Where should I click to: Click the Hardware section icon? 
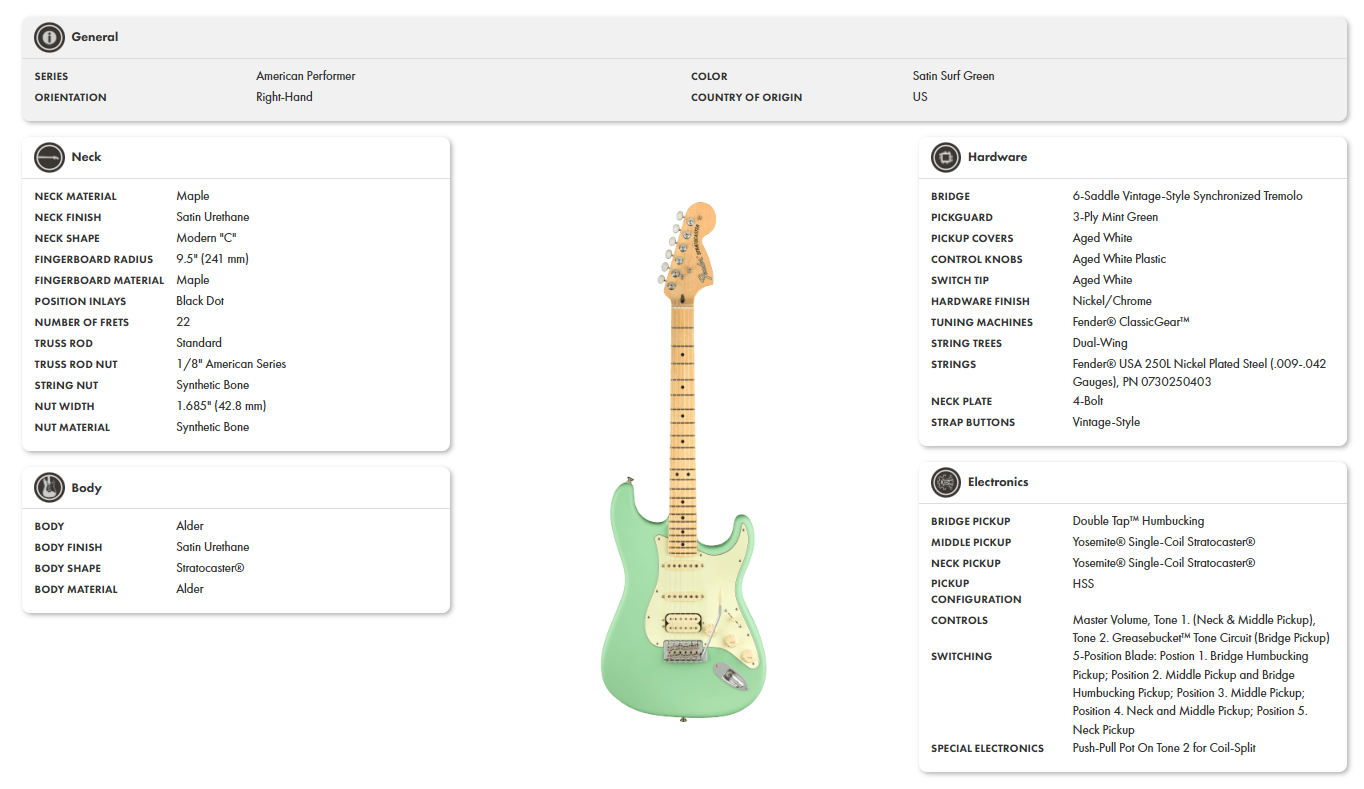click(x=946, y=157)
